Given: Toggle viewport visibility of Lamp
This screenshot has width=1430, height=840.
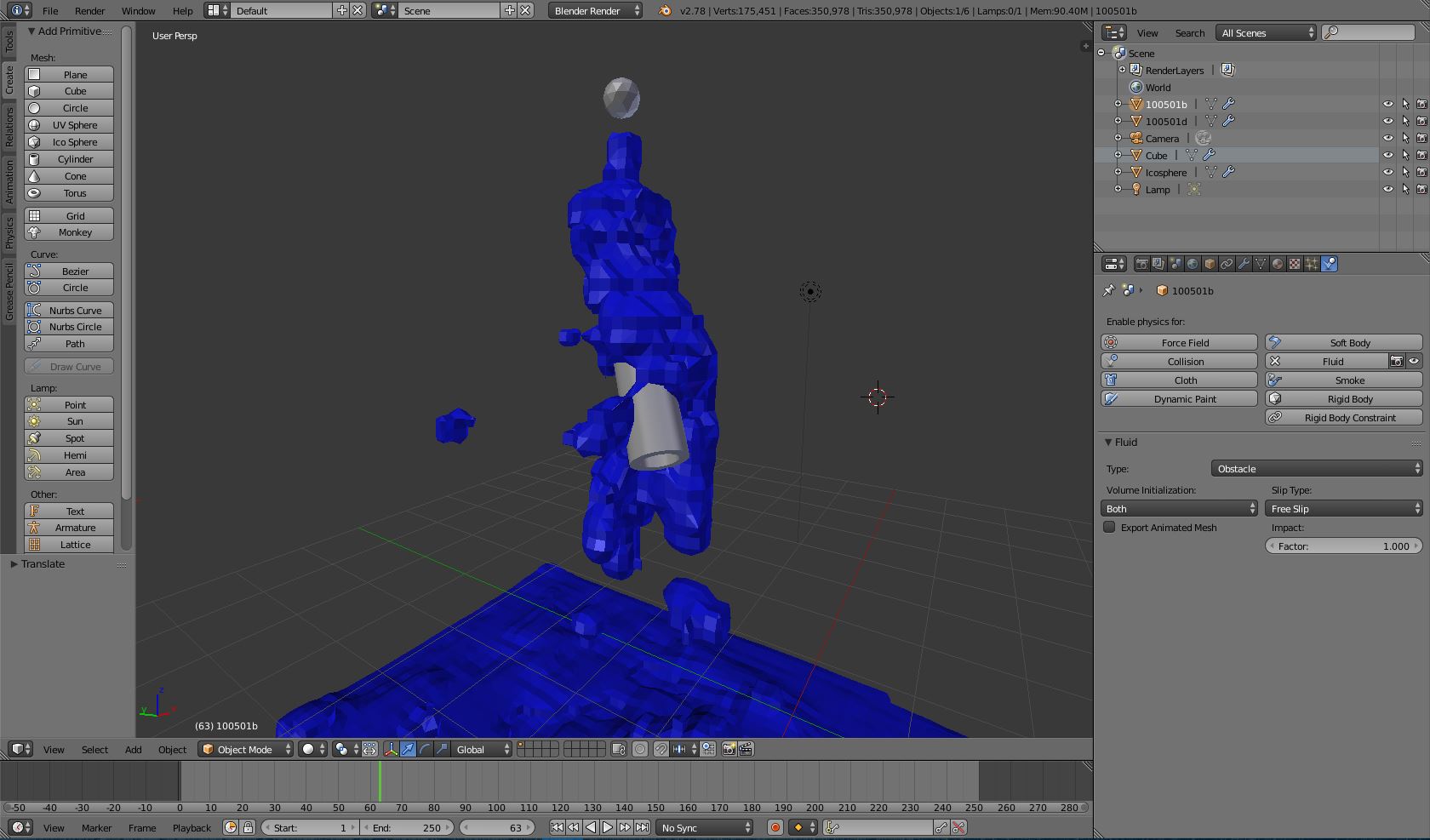Looking at the screenshot, I should pyautogui.click(x=1387, y=189).
